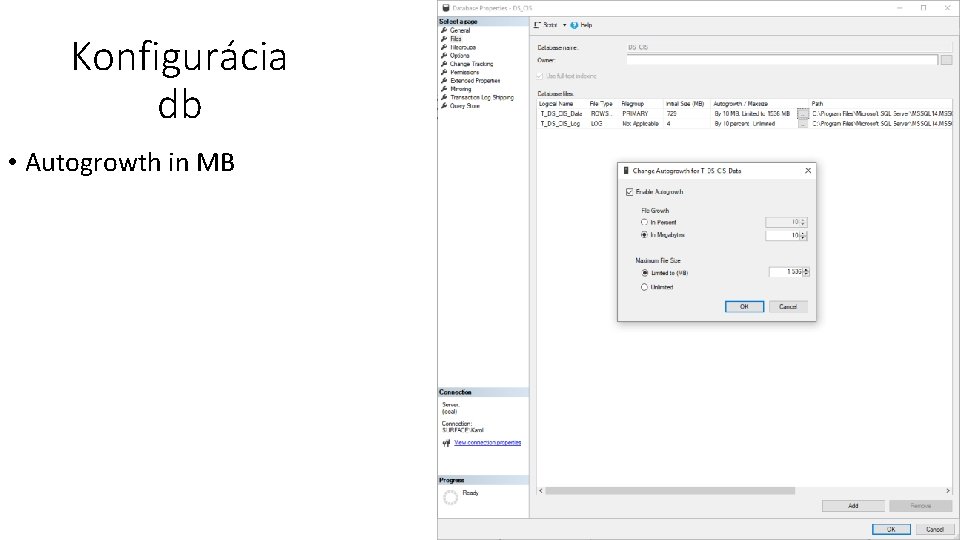Toggle the Use full-text indexing checkbox

pos(539,76)
